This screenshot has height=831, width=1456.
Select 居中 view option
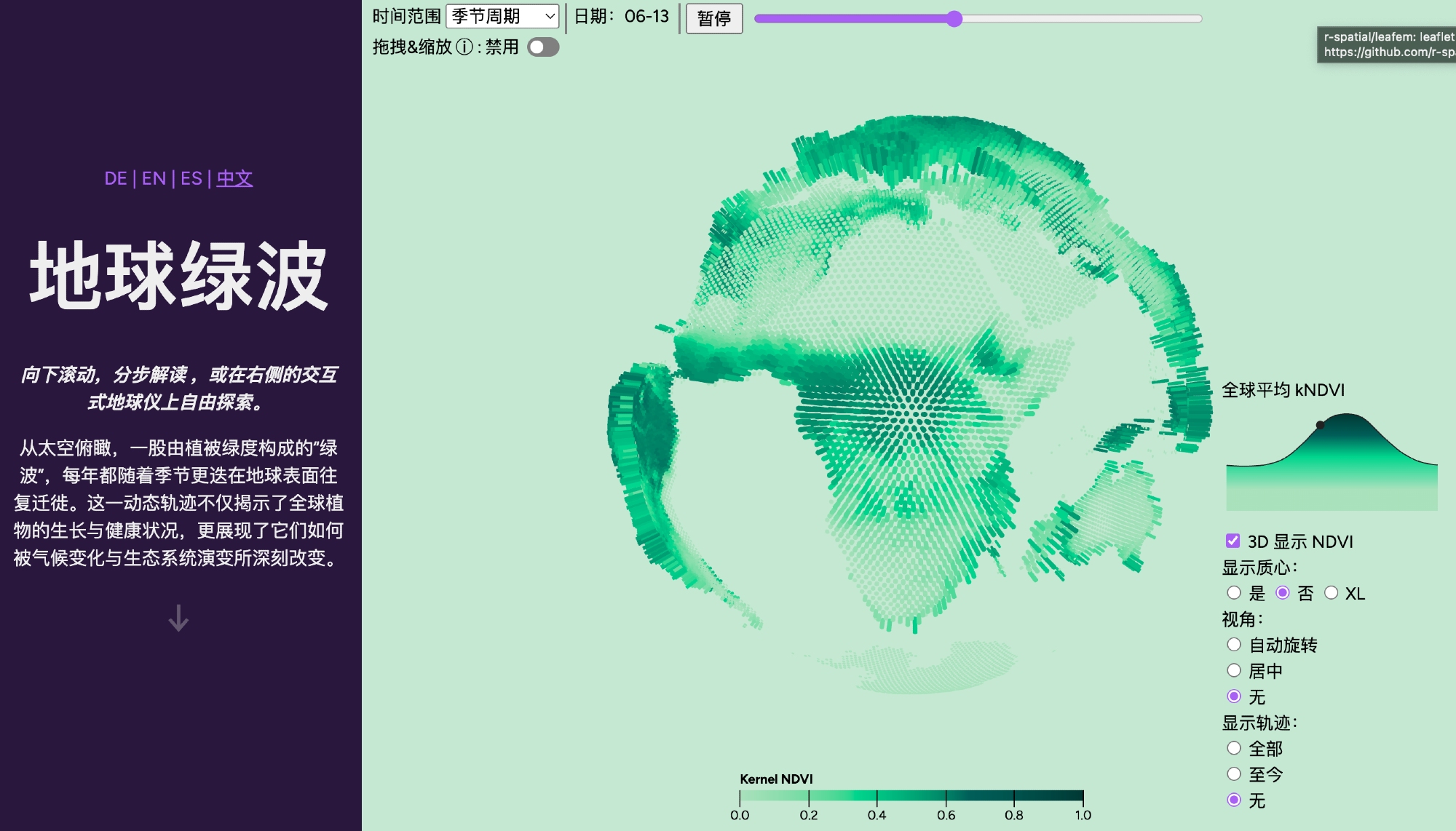coord(1234,670)
